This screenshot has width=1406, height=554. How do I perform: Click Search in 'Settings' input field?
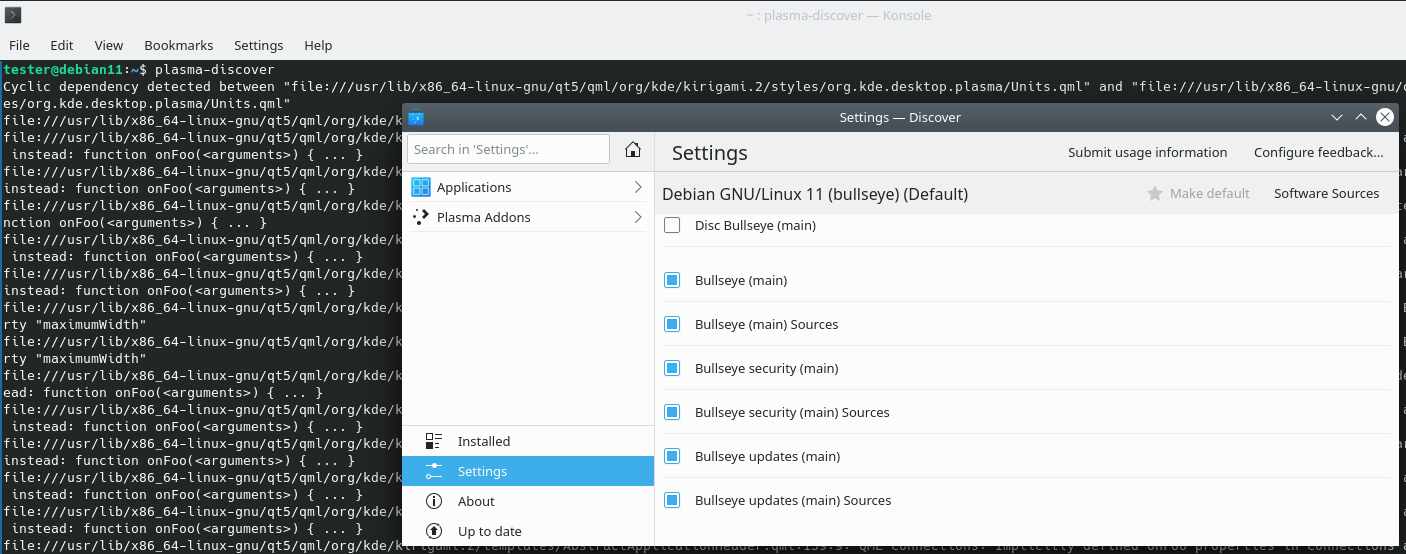tap(508, 149)
